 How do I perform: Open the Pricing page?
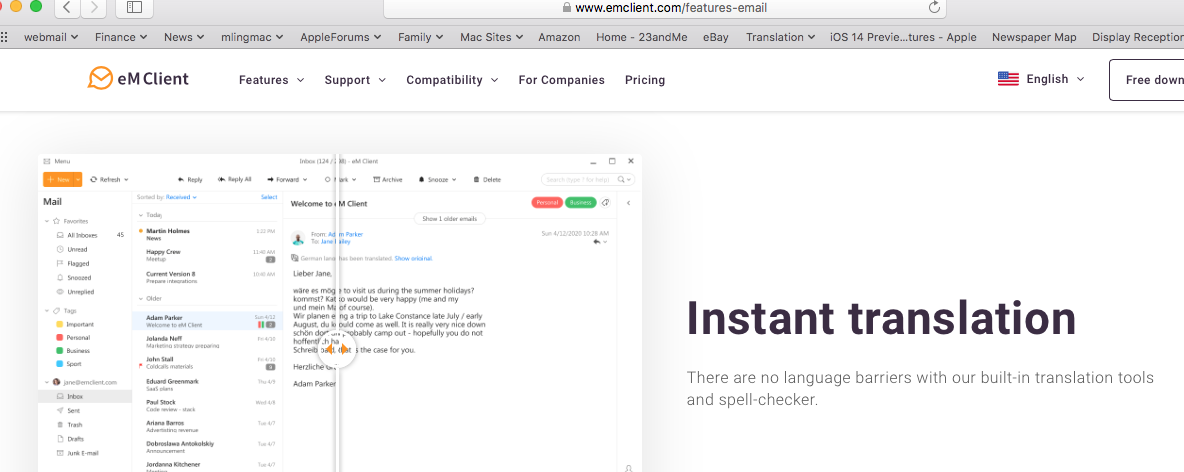pyautogui.click(x=645, y=80)
